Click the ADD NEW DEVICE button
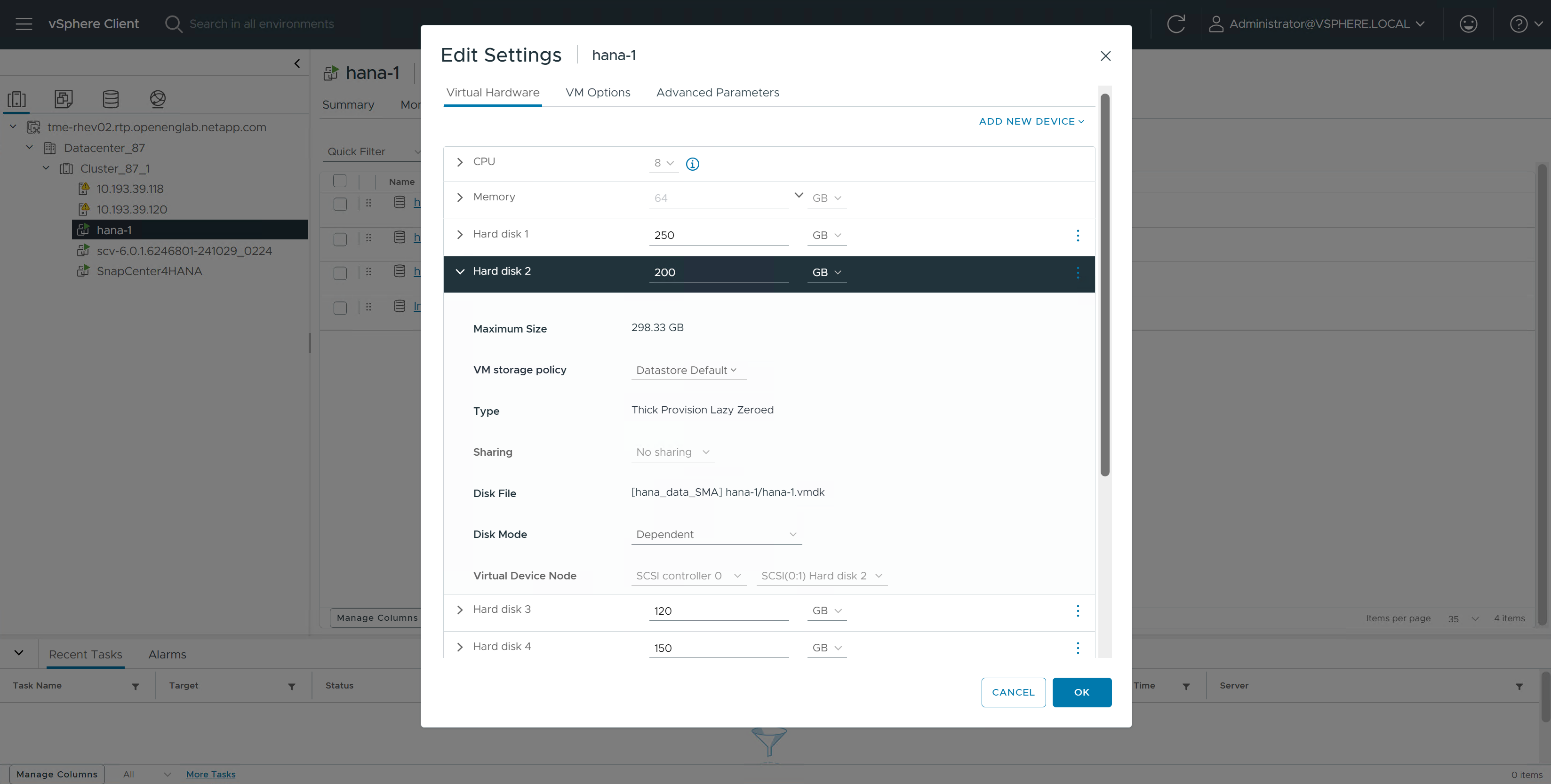Viewport: 1551px width, 784px height. (x=1031, y=121)
